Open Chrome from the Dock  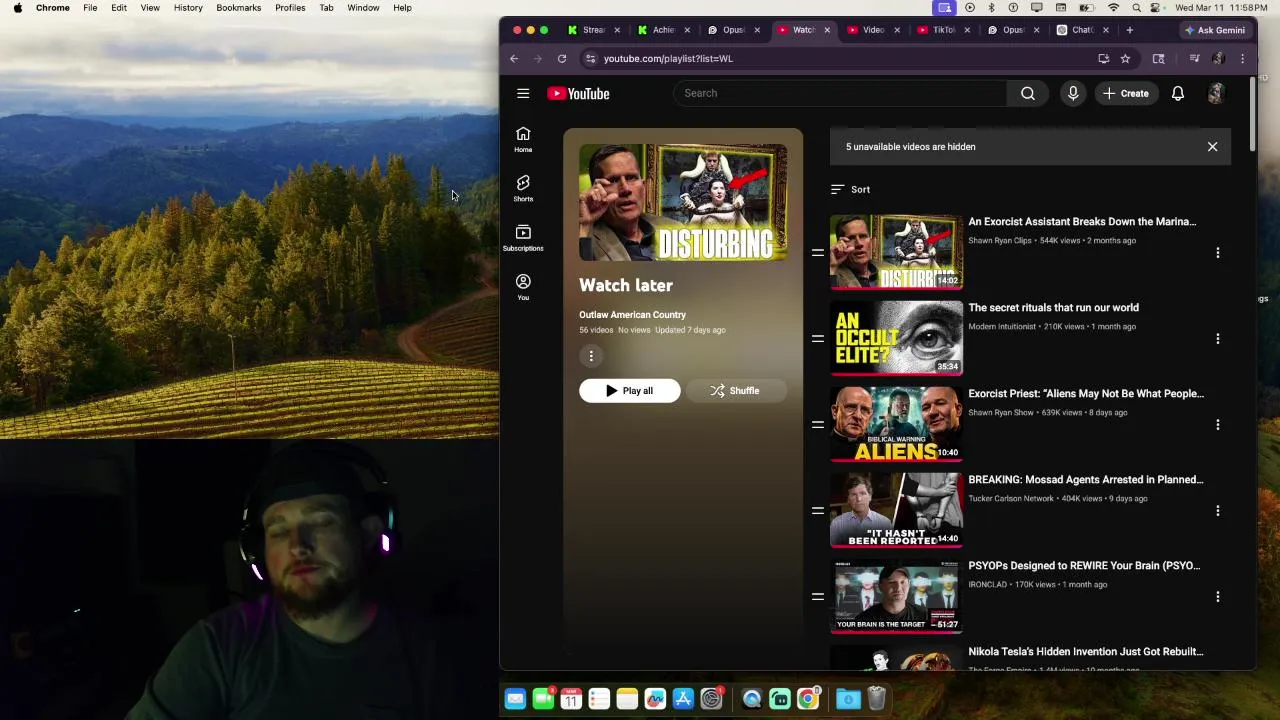click(807, 699)
